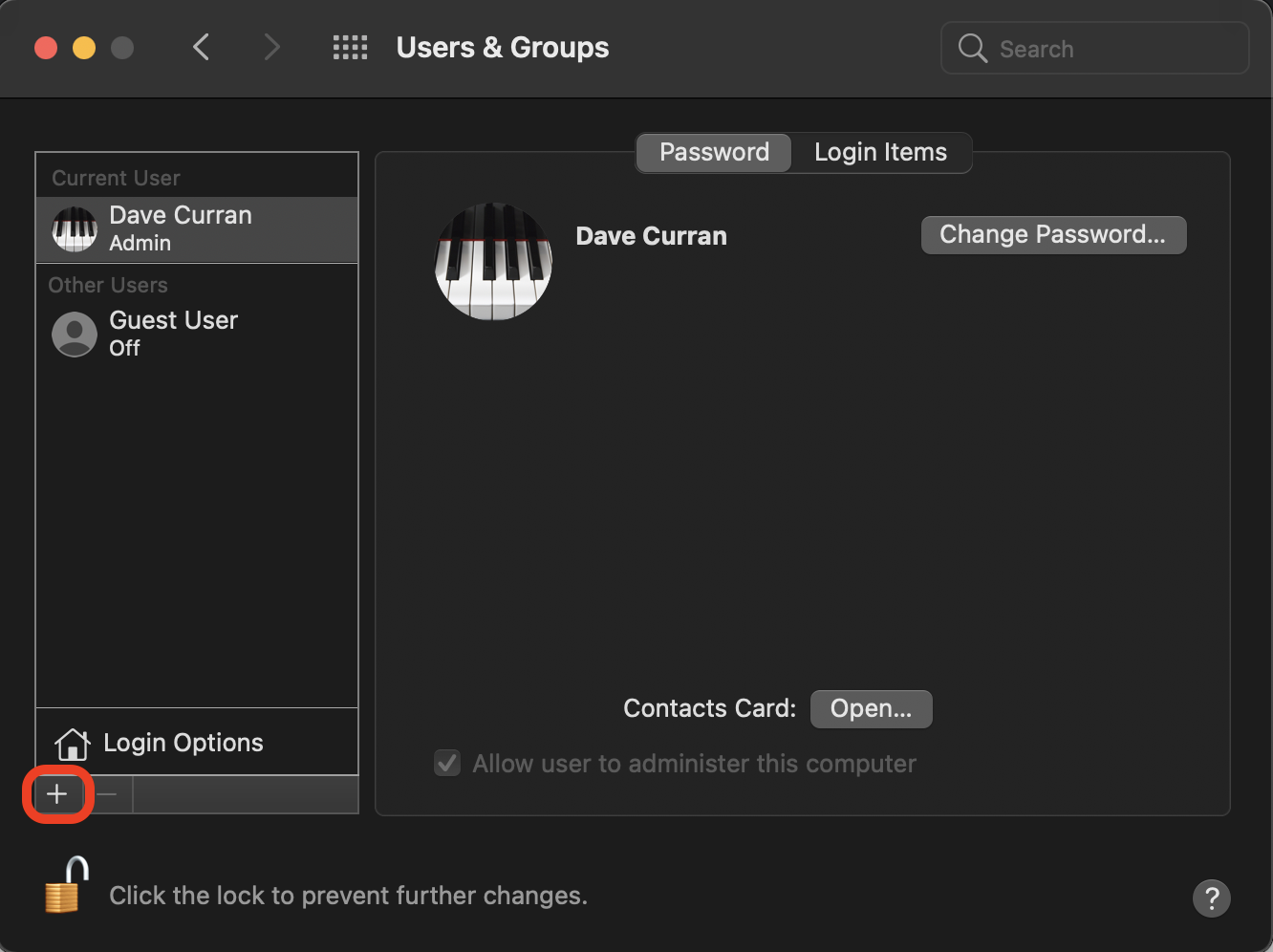Click the padlock icon to lock settings
Screen dimensions: 1273x952
click(x=66, y=886)
